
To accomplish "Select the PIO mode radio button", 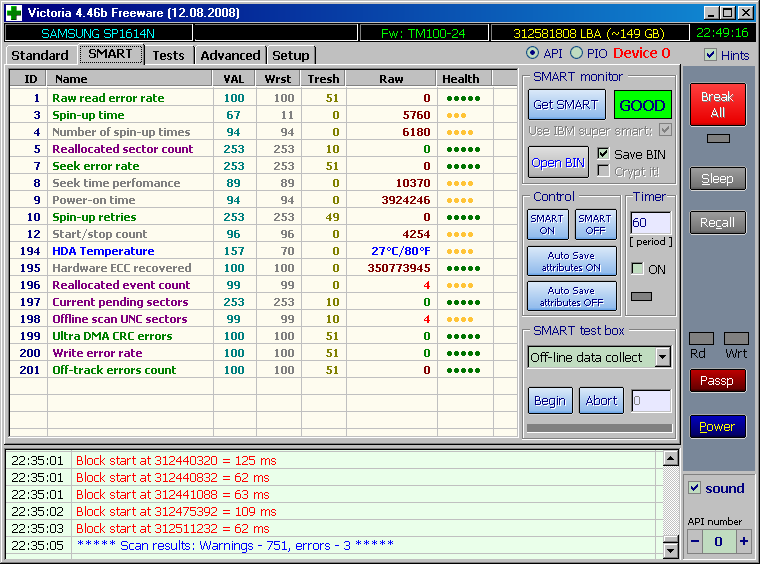I will (x=576, y=53).
